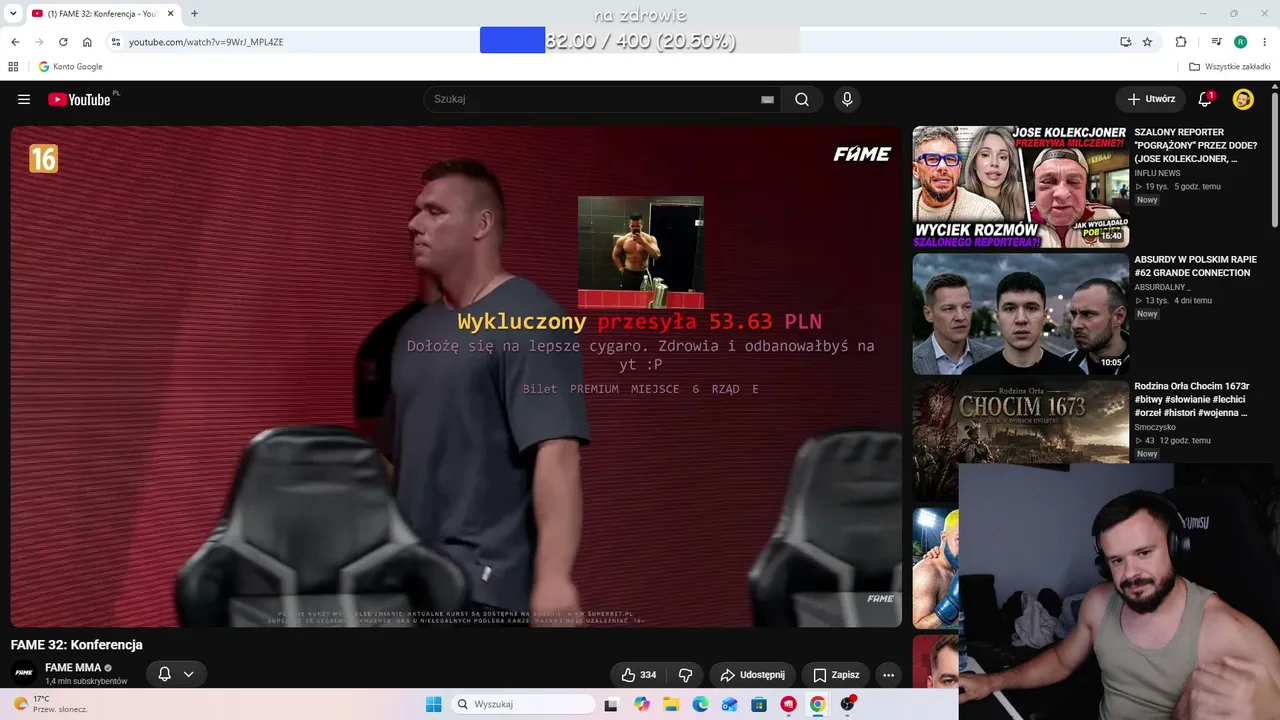Open the Konto Google bookmark
This screenshot has width=1280, height=720.
coord(70,67)
